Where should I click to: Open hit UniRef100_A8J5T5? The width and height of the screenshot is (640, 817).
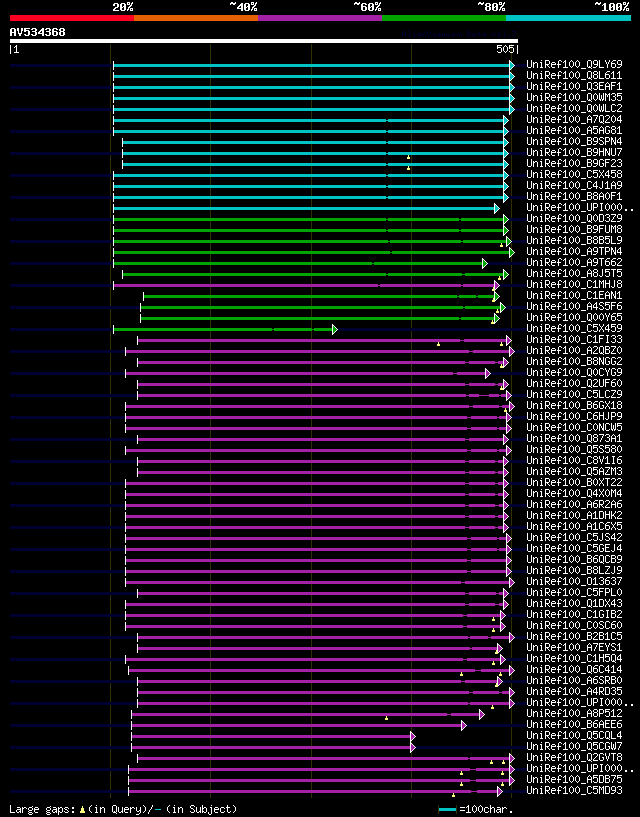[x=574, y=274]
